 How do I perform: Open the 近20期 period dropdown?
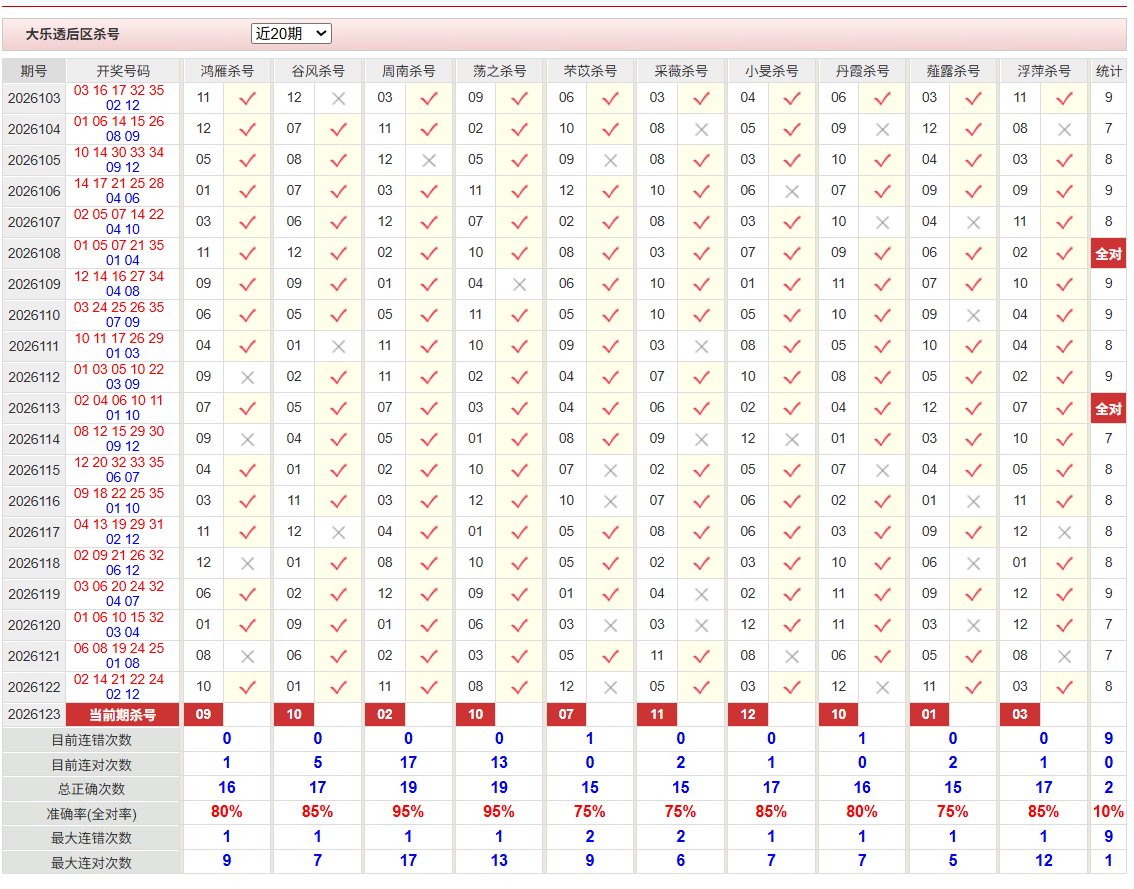coord(291,33)
